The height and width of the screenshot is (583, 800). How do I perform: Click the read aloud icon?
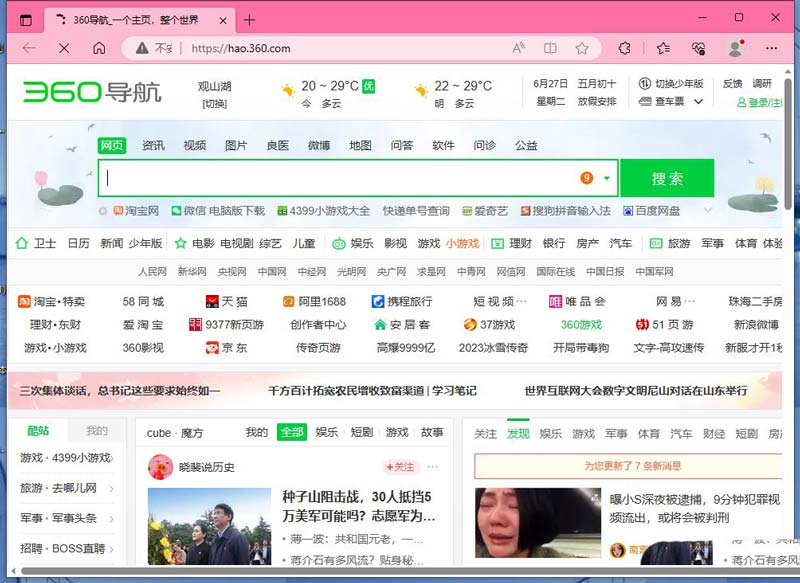(518, 48)
